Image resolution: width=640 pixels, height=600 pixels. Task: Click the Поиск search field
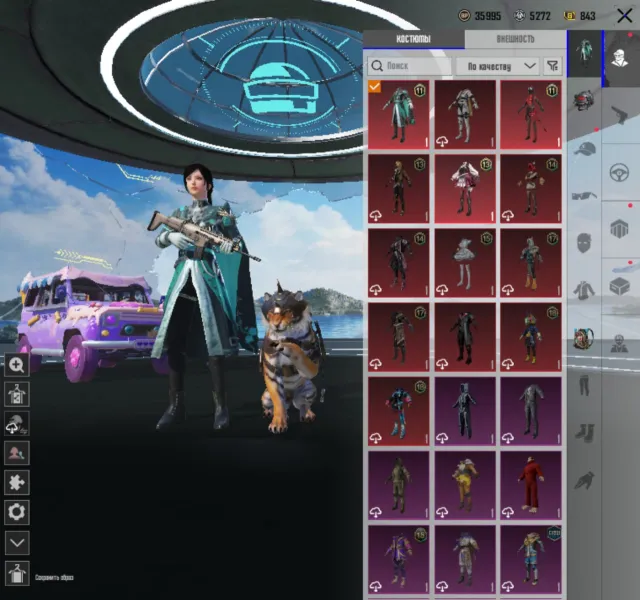coord(410,66)
